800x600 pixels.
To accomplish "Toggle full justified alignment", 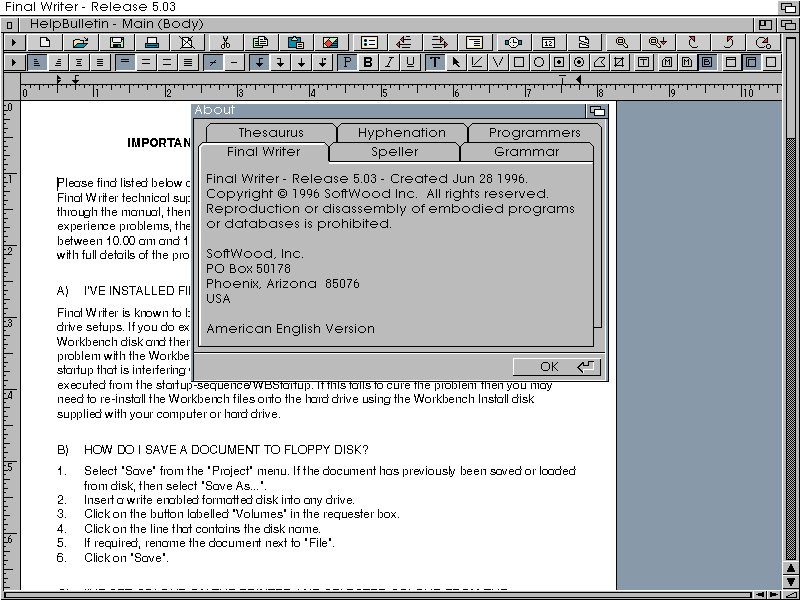I will click(100, 62).
